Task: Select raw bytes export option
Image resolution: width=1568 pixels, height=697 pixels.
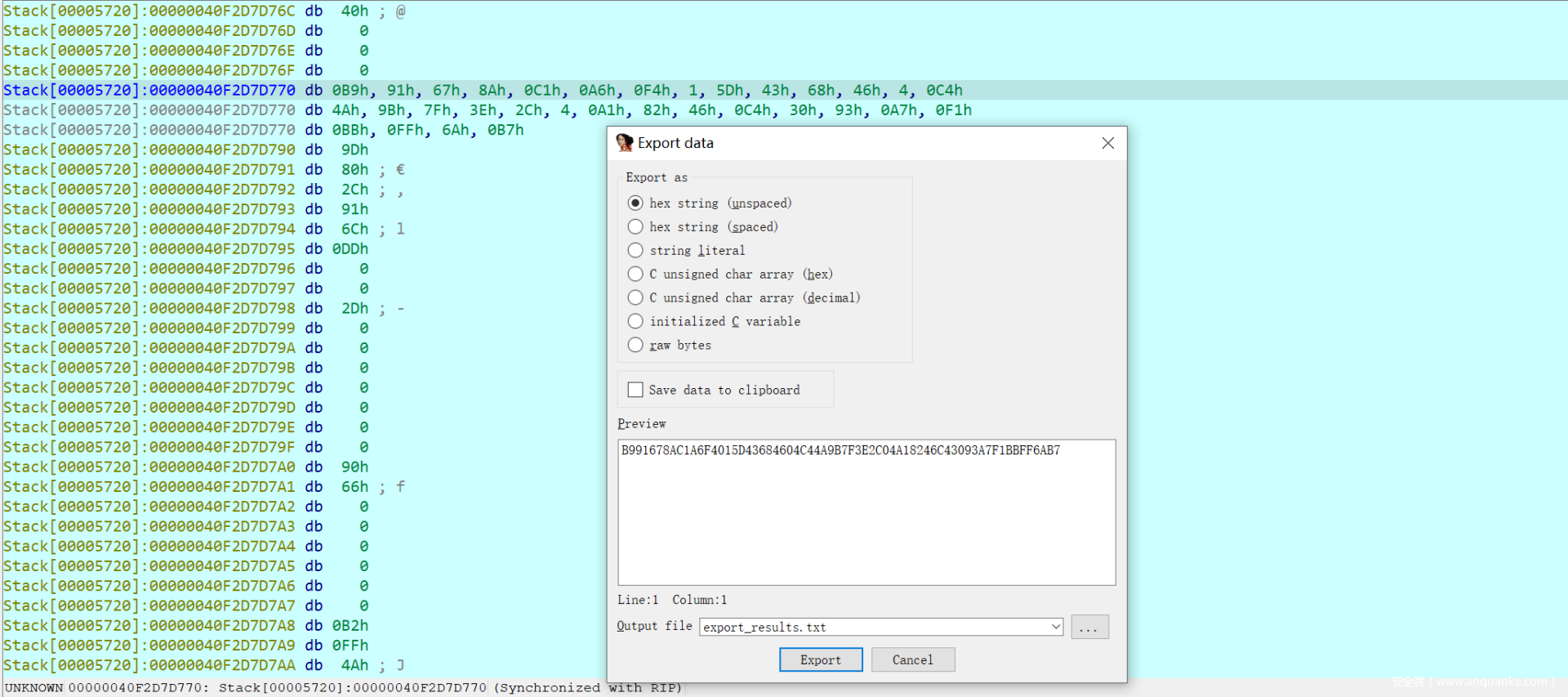Action: pos(635,345)
